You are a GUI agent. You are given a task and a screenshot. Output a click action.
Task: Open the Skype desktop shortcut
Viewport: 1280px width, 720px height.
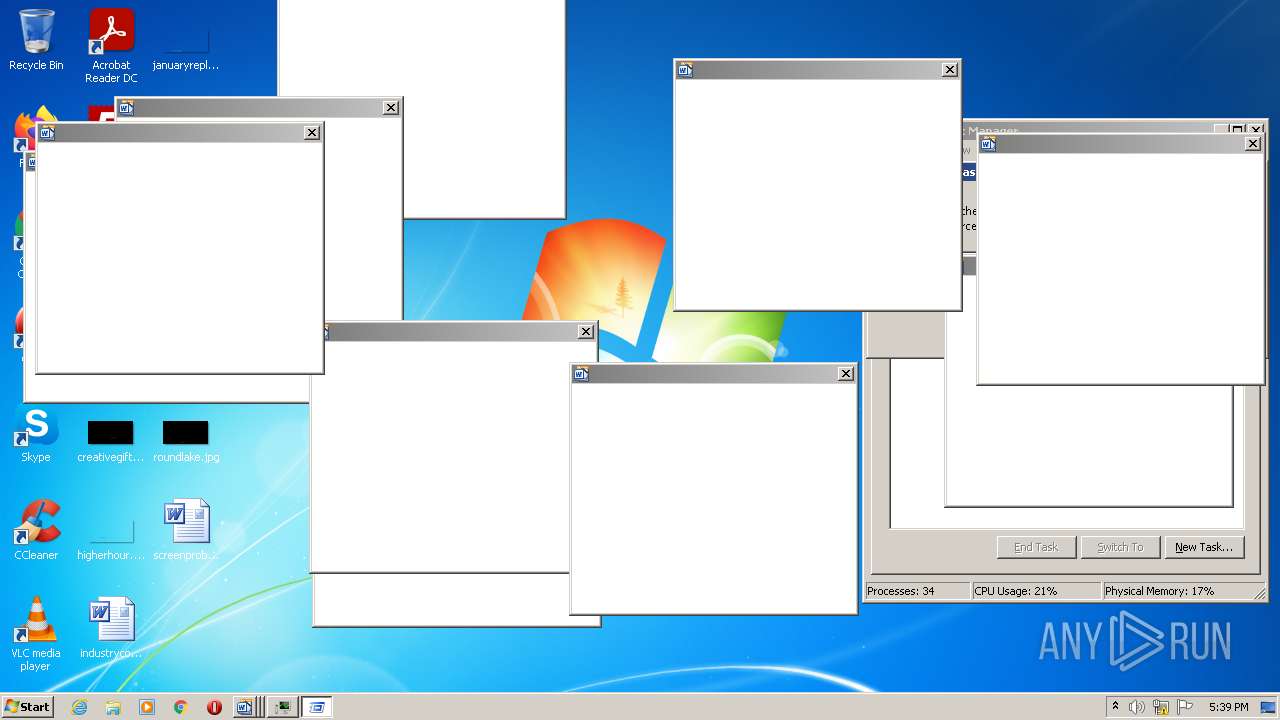pos(36,435)
